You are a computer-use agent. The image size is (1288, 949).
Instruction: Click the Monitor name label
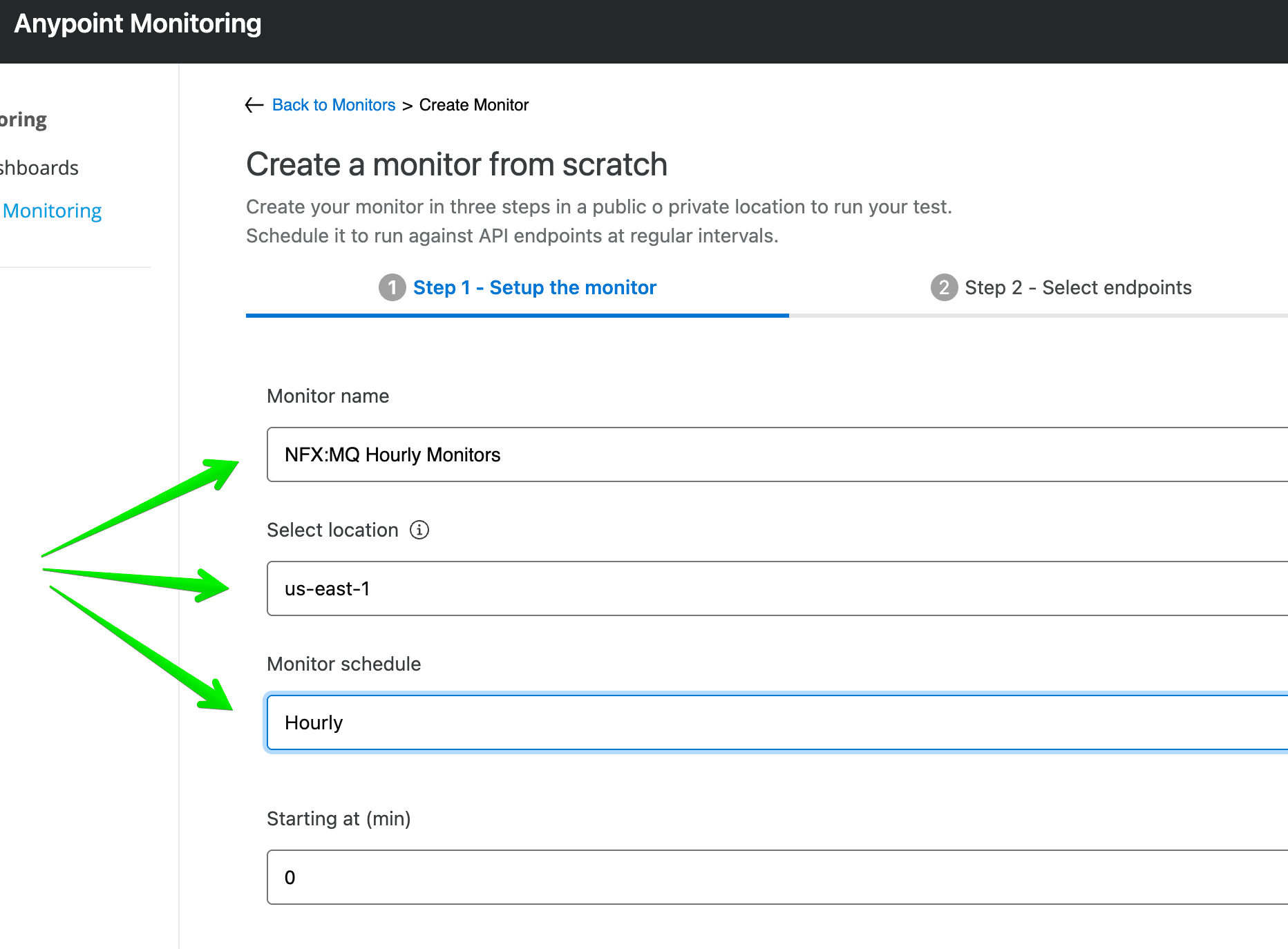click(x=328, y=396)
